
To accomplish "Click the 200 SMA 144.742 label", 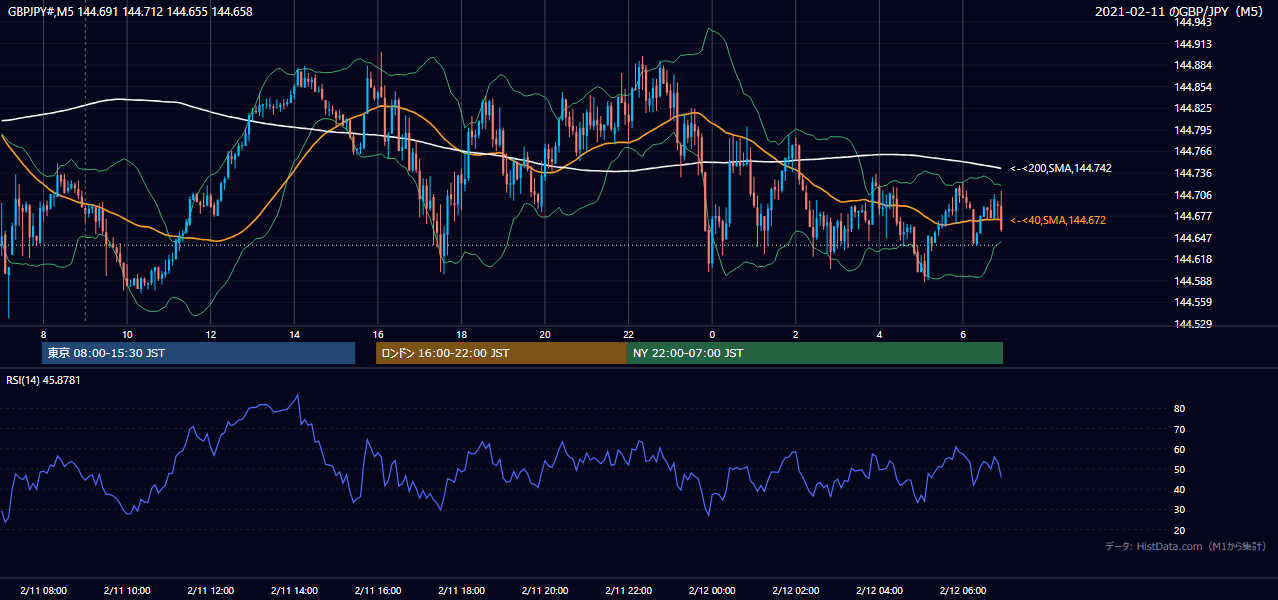I will click(1061, 169).
